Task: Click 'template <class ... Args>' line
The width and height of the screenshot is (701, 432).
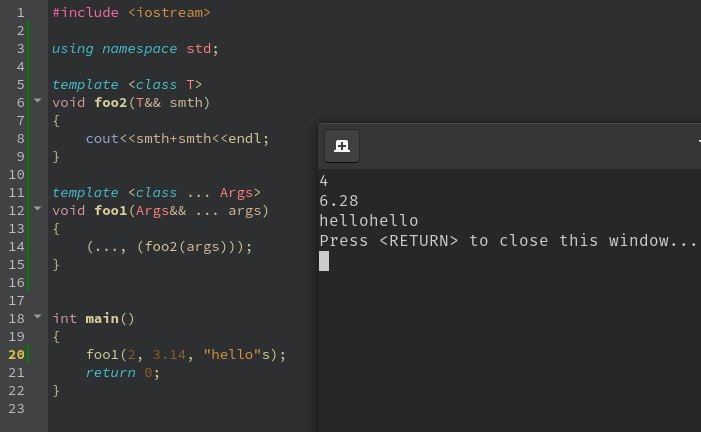Action: click(156, 192)
